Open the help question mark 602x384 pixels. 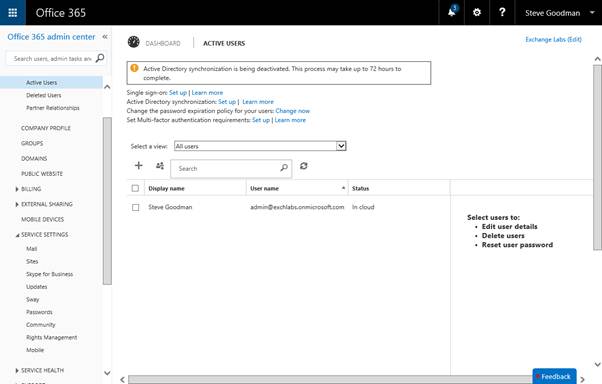click(x=502, y=13)
